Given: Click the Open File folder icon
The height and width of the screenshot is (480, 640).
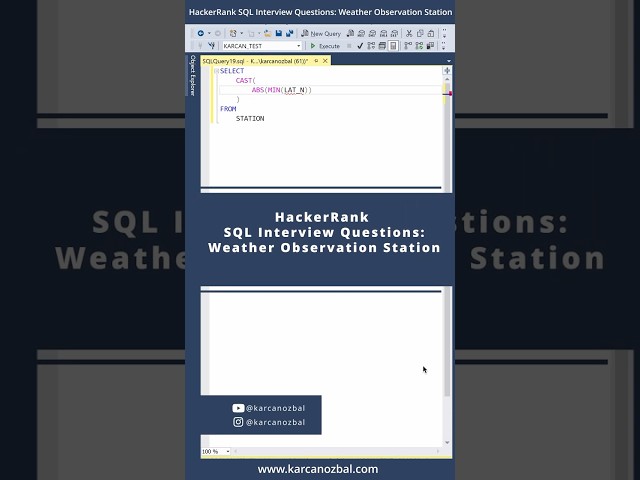Looking at the screenshot, I should pos(268,33).
